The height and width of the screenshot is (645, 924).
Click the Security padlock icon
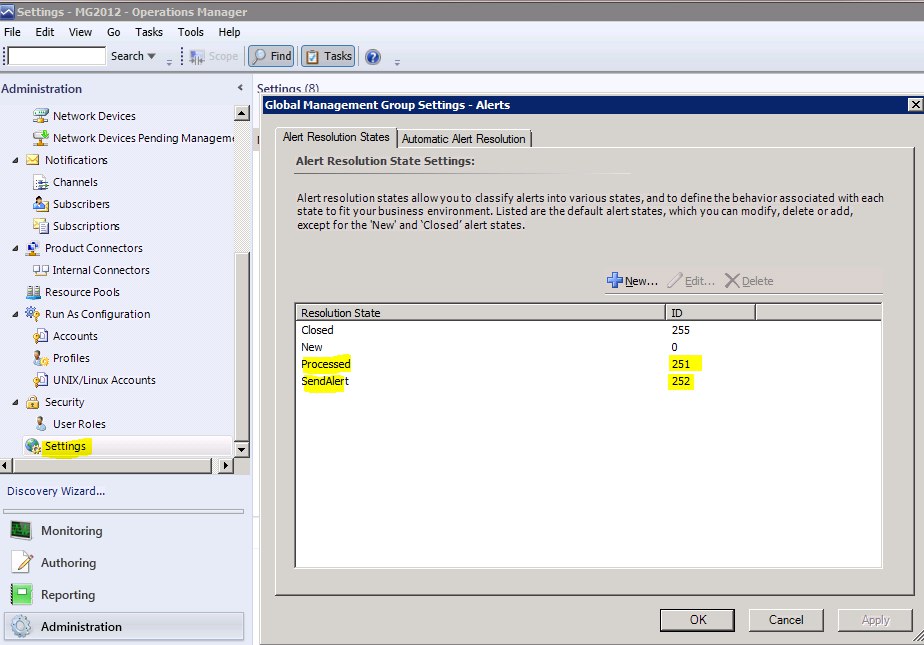click(32, 402)
